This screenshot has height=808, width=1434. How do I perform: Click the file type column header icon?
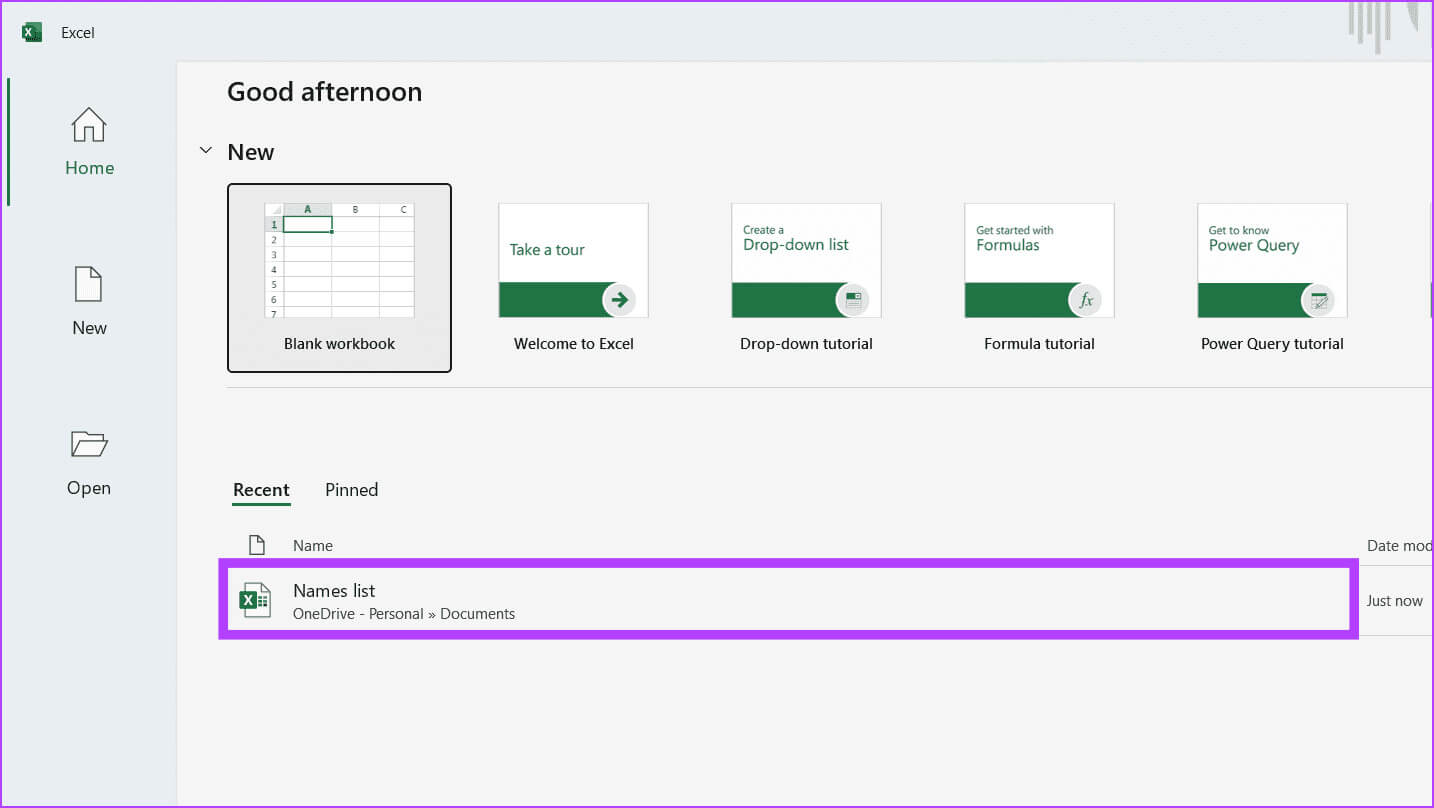tap(257, 545)
